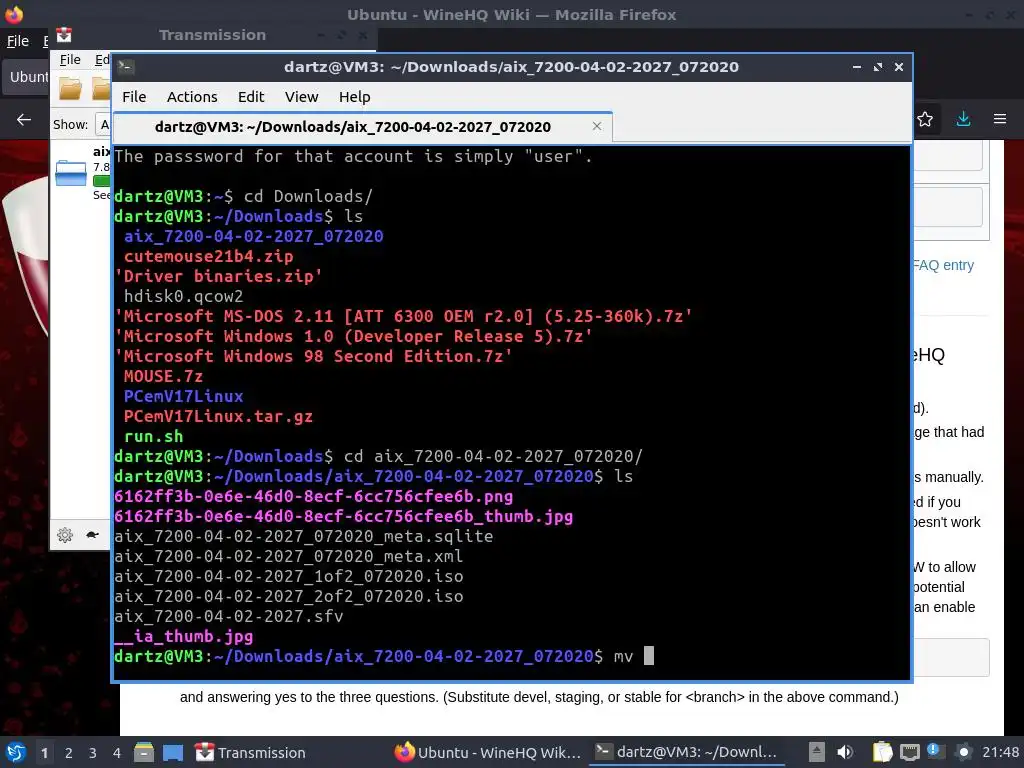Click MOUSE.7z entry in terminal listing
The image size is (1024, 768).
coord(163,376)
